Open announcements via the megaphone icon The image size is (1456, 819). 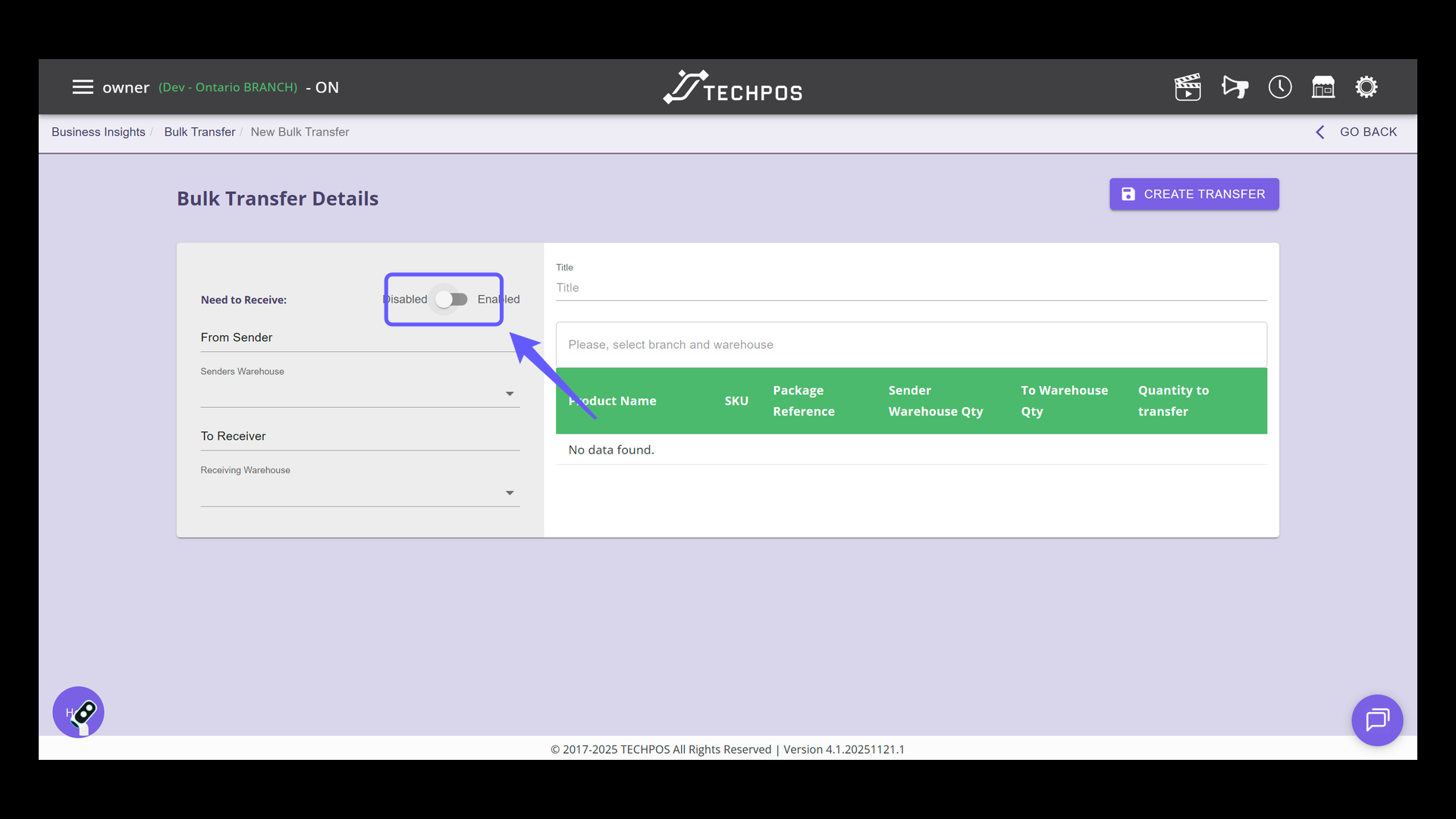1234,86
